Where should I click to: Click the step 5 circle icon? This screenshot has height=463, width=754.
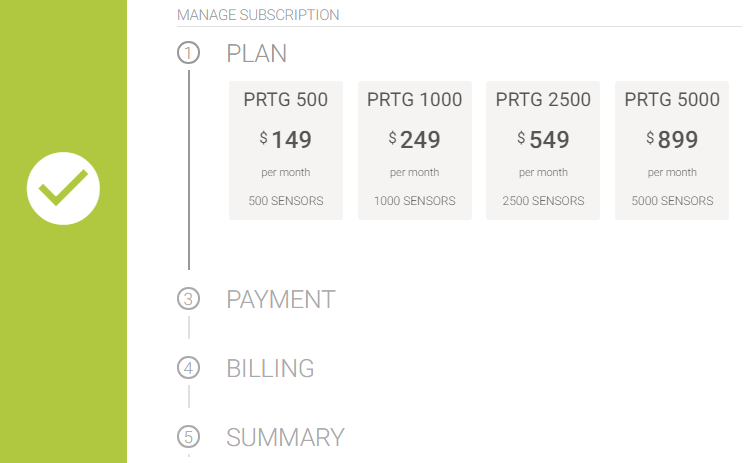[188, 437]
